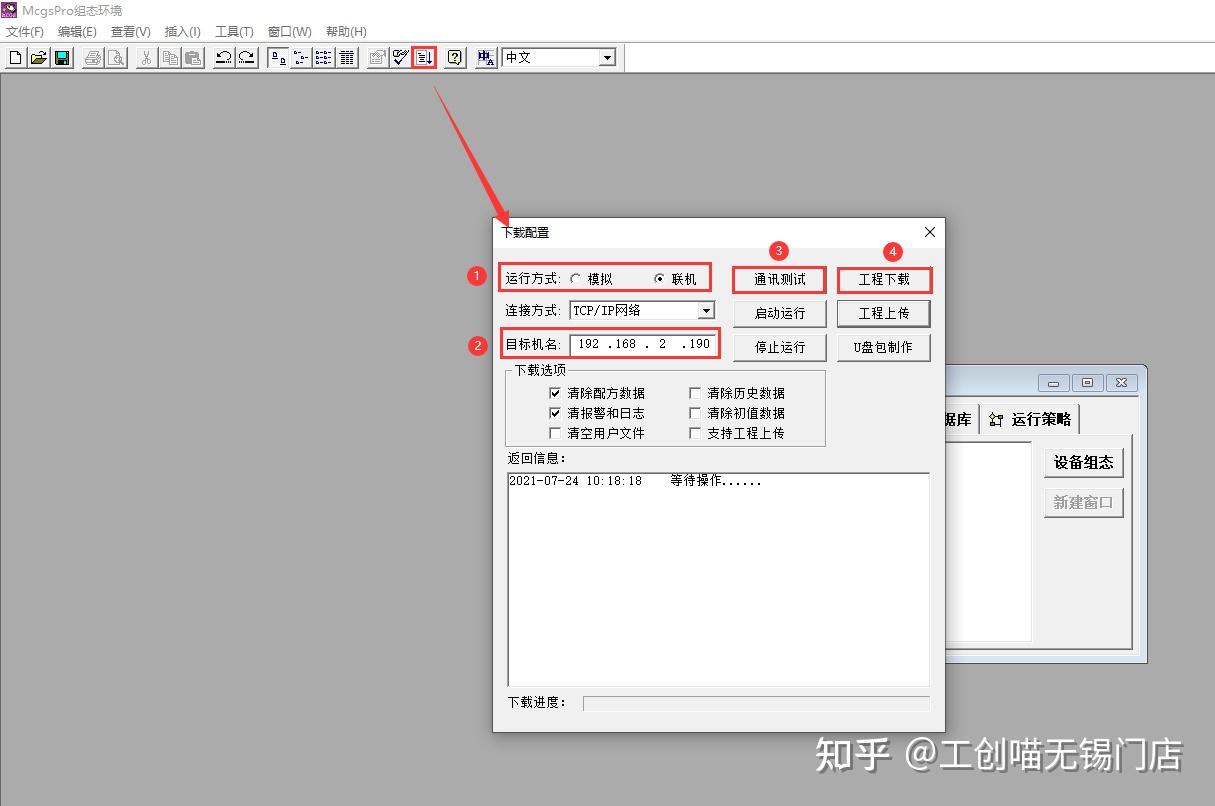Enable the 清除历史数据 checkbox
The height and width of the screenshot is (806, 1215).
click(695, 393)
